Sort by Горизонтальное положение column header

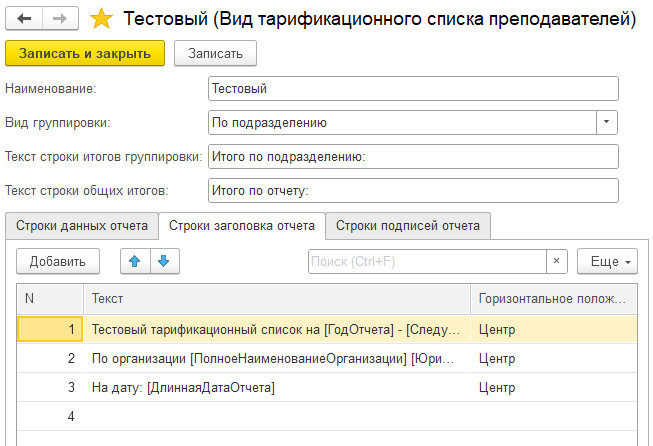click(553, 299)
